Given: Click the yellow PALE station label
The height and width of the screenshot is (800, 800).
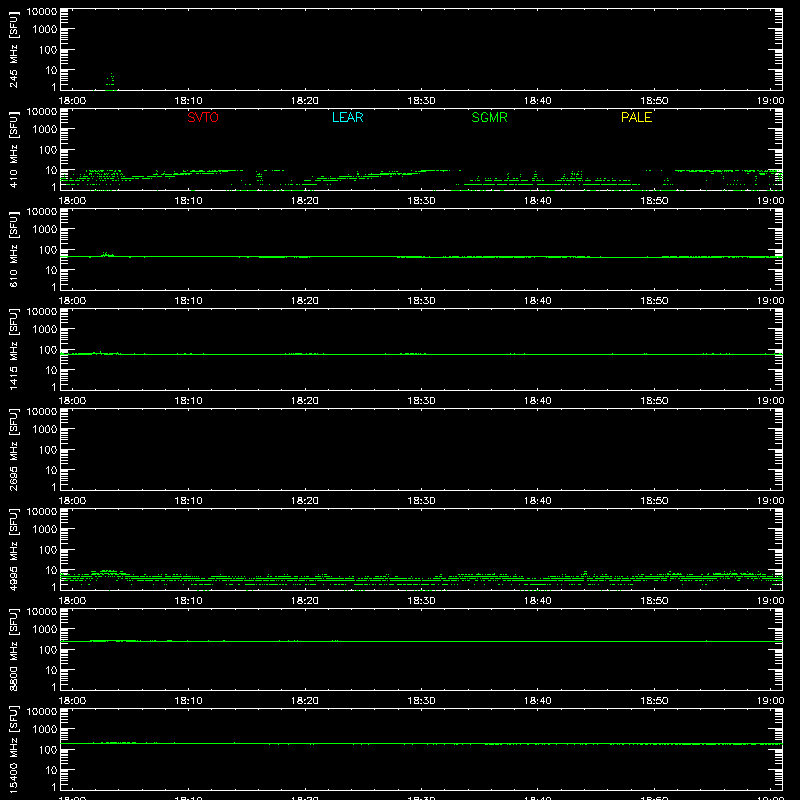Looking at the screenshot, I should point(636,117).
